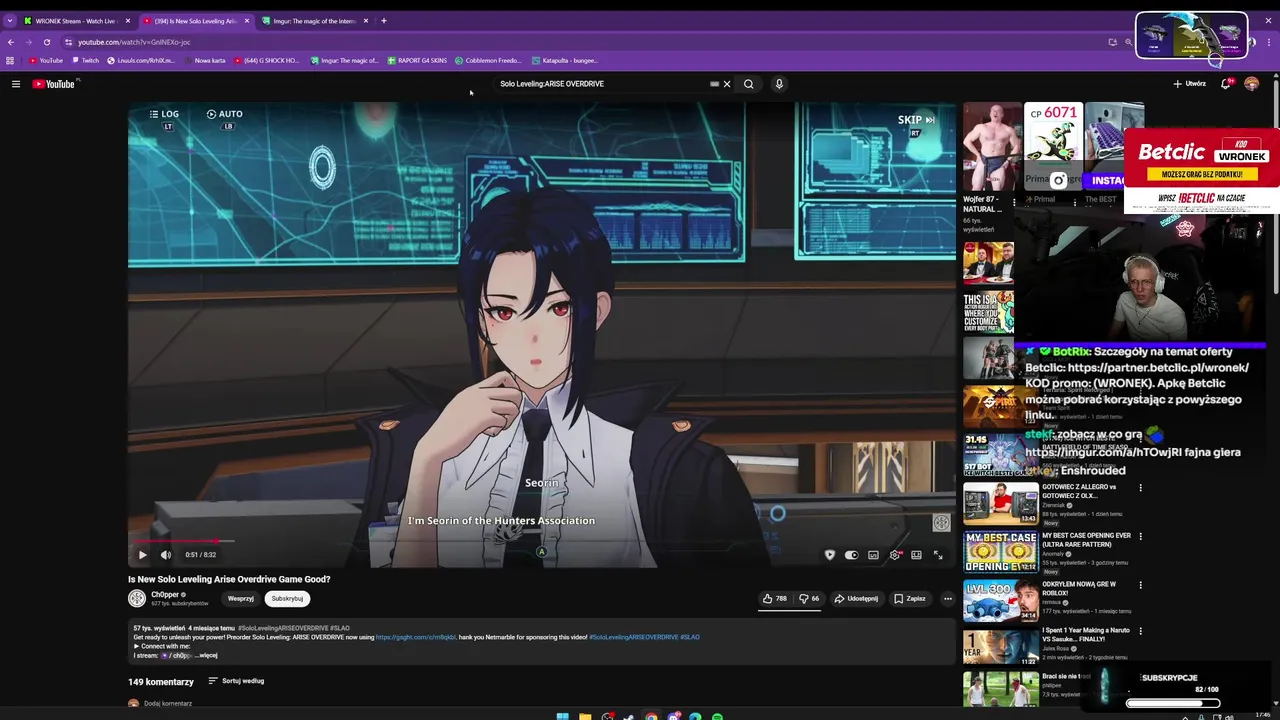This screenshot has height=720, width=1280.
Task: Go to the YouTube home logo
Action: pyautogui.click(x=54, y=84)
